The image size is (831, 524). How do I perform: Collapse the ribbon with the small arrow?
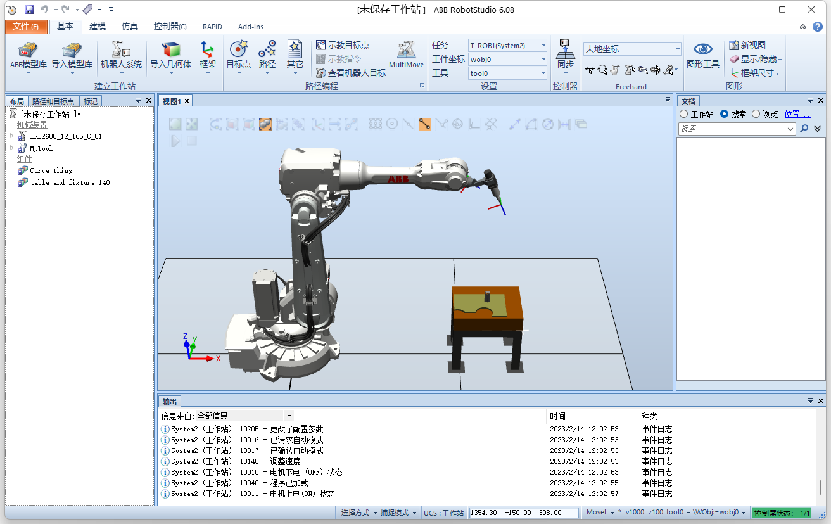pos(803,26)
